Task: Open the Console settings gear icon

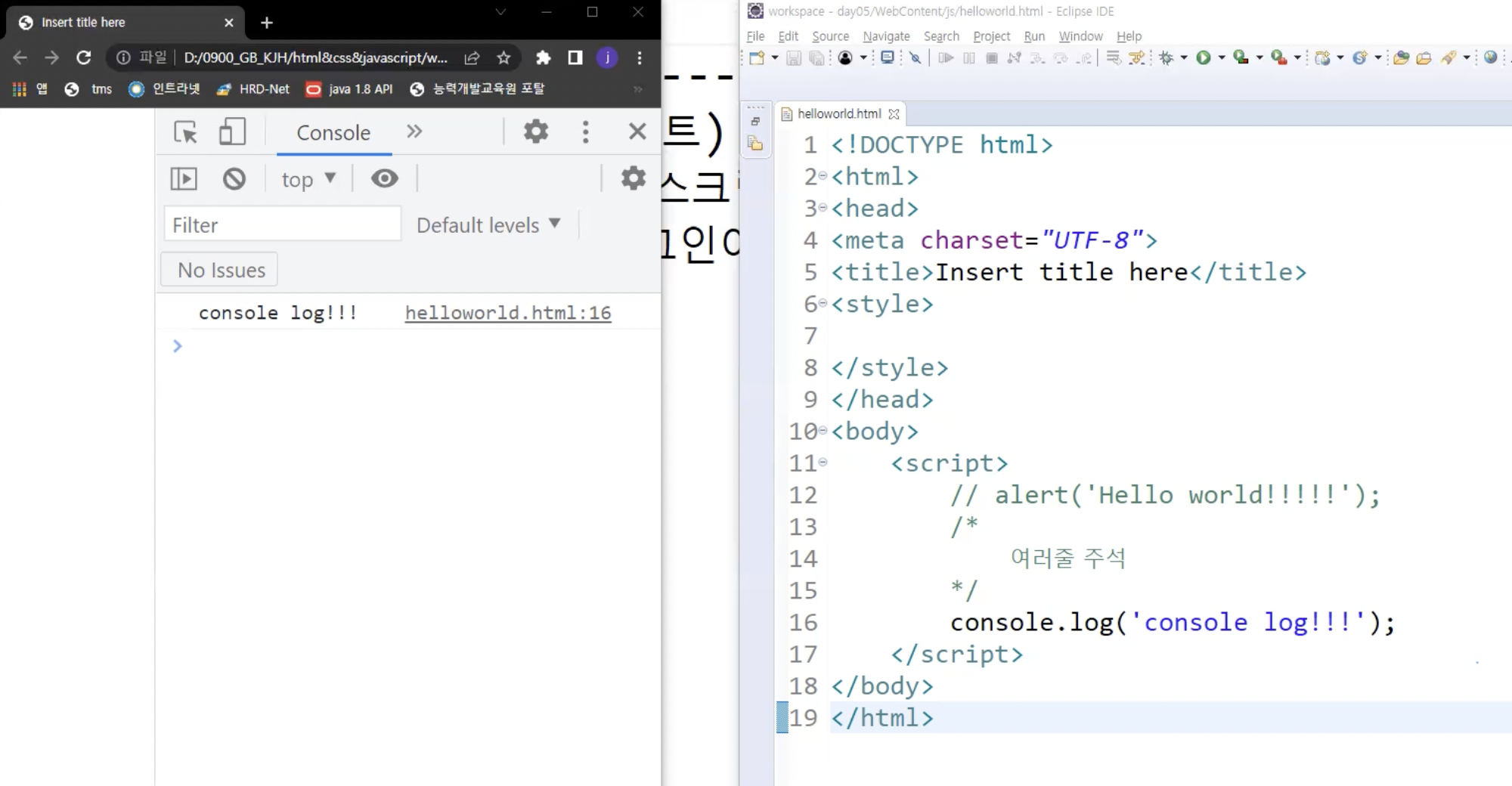Action: tap(634, 178)
